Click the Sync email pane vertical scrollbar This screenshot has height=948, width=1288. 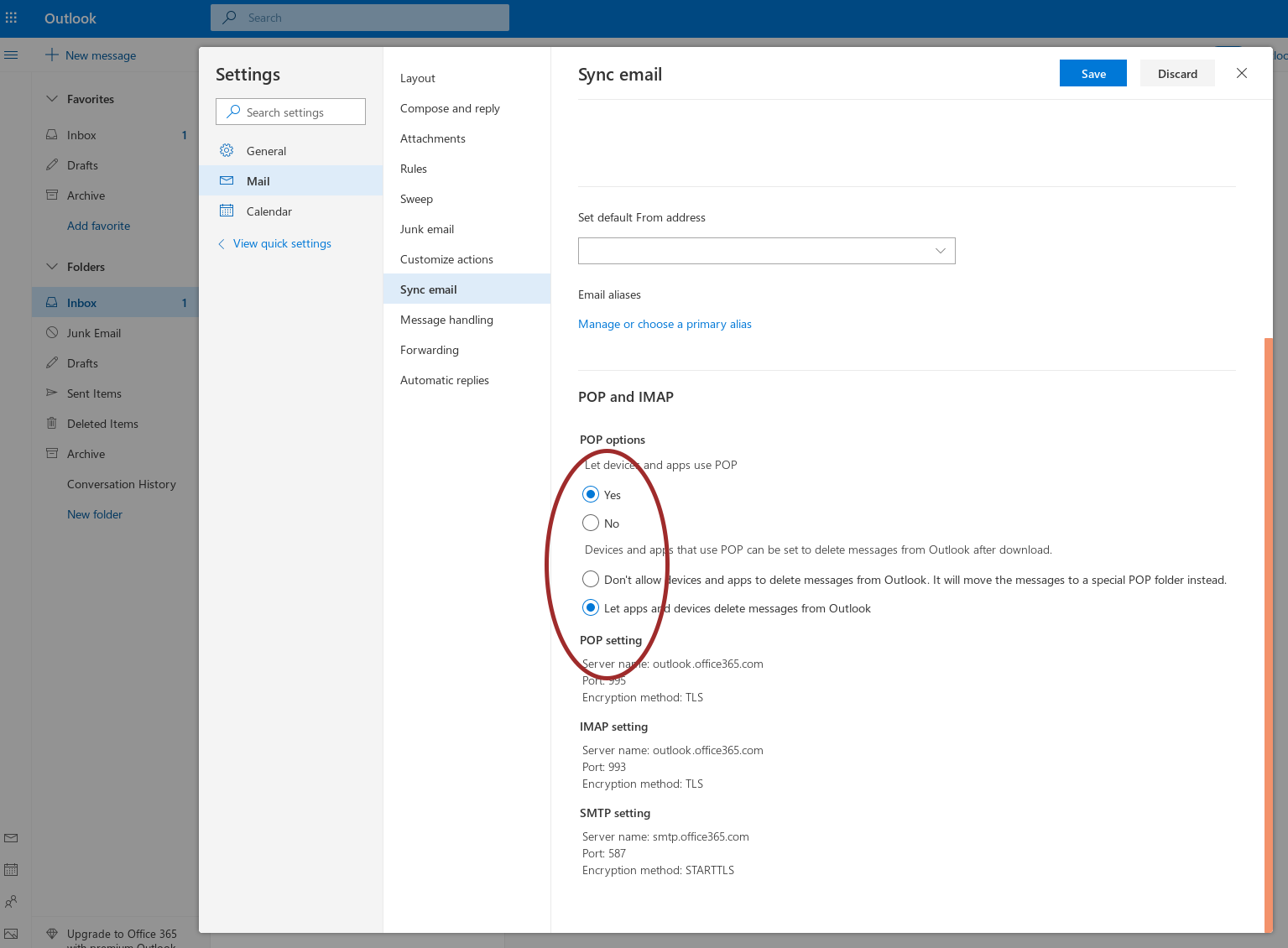[x=1269, y=634]
